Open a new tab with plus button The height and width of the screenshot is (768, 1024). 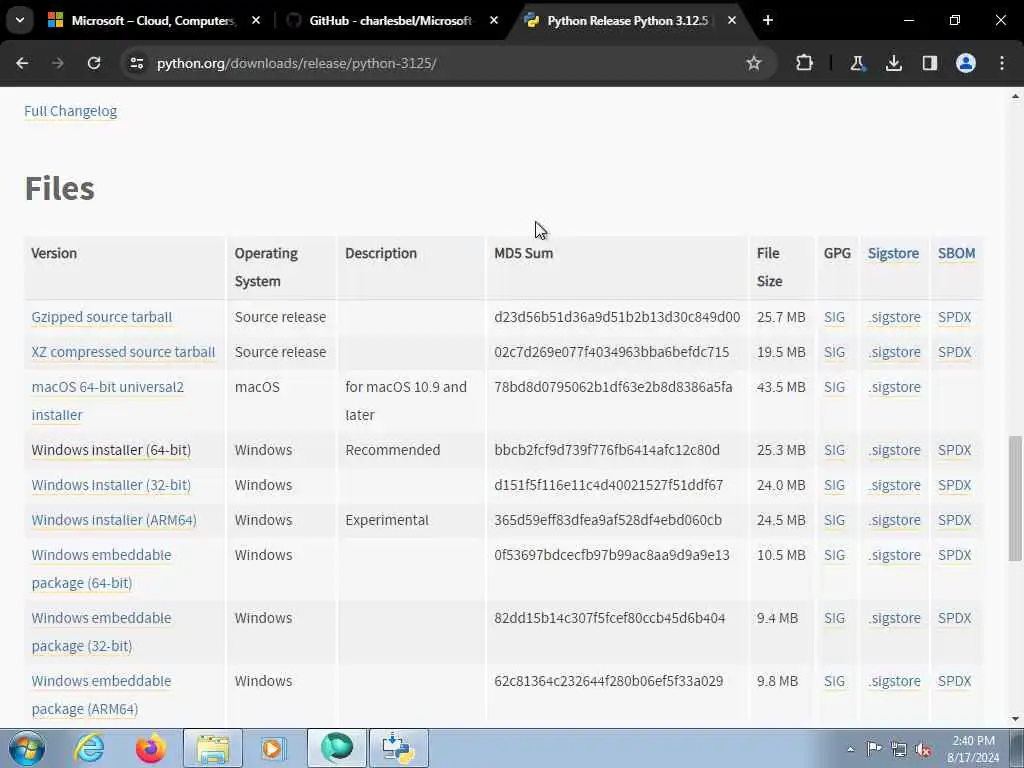(768, 20)
